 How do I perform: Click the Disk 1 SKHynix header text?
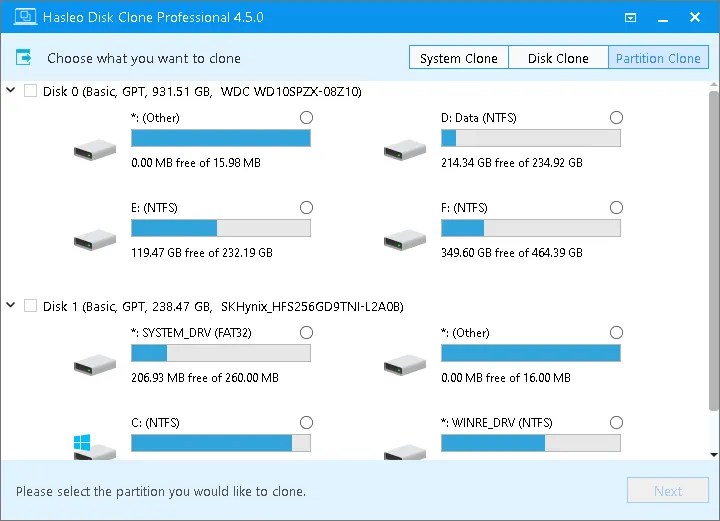pos(223,306)
